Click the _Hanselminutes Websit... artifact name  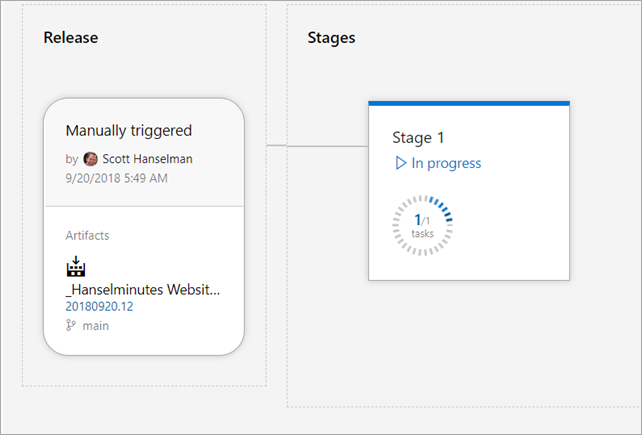click(x=143, y=290)
